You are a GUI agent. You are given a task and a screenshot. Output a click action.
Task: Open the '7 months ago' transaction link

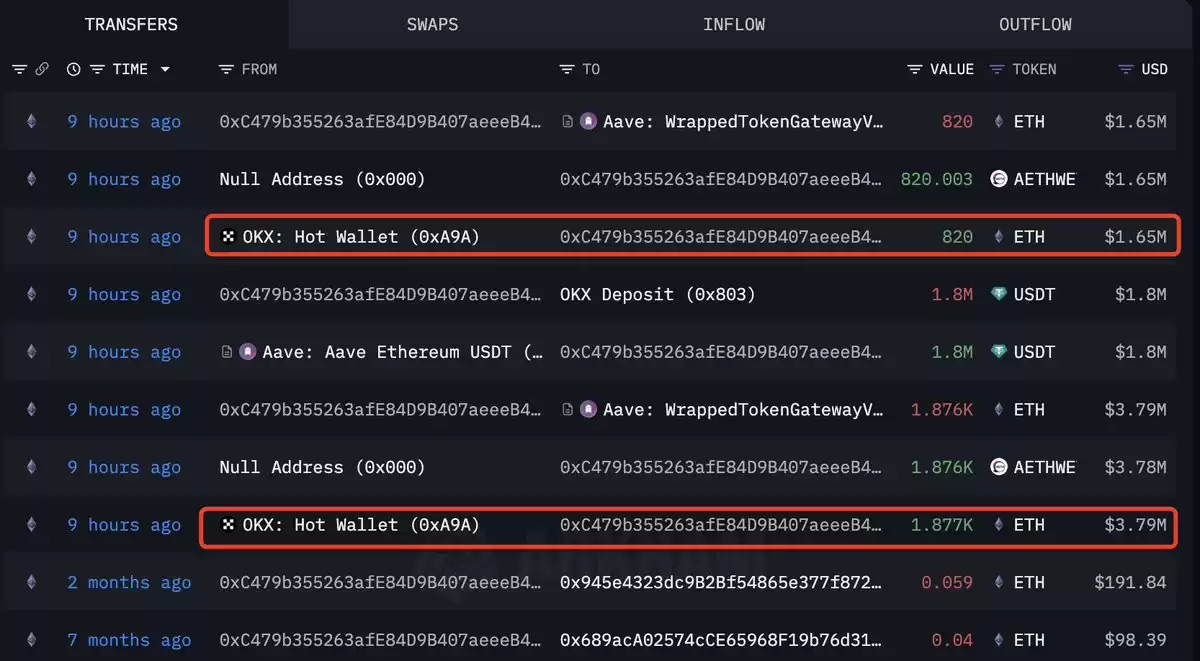[x=129, y=640]
